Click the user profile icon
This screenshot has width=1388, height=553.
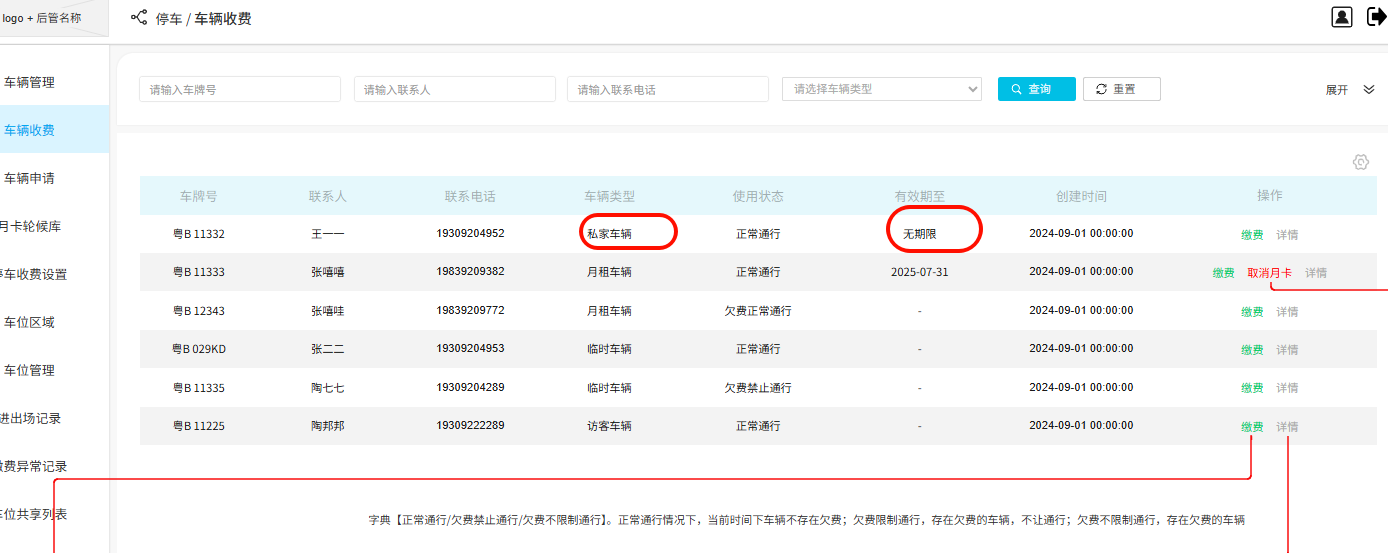coord(1341,17)
